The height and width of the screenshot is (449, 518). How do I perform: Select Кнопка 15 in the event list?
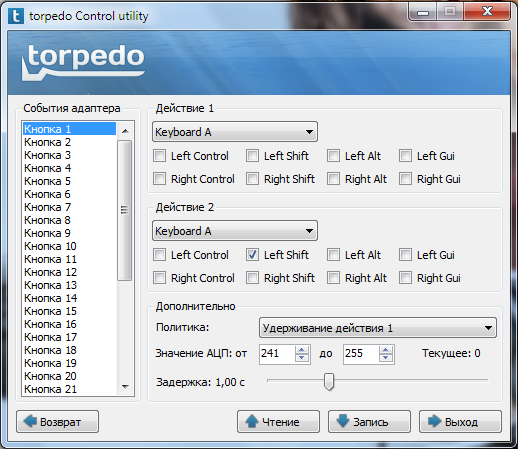tap(70, 311)
